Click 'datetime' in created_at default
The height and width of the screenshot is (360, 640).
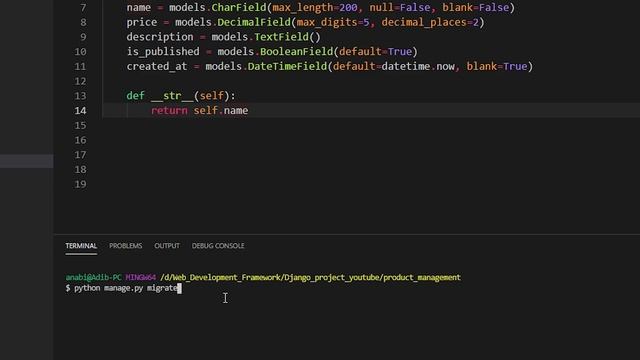[406, 67]
